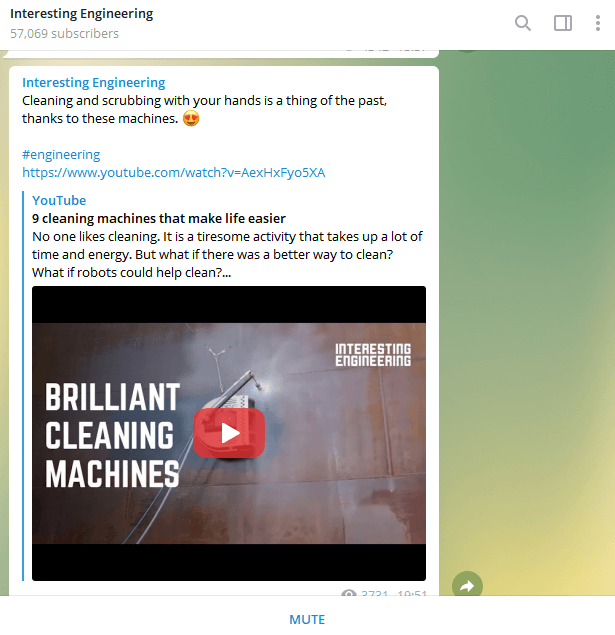Click the '57,069 subscribers' text
The image size is (615, 635).
(64, 33)
